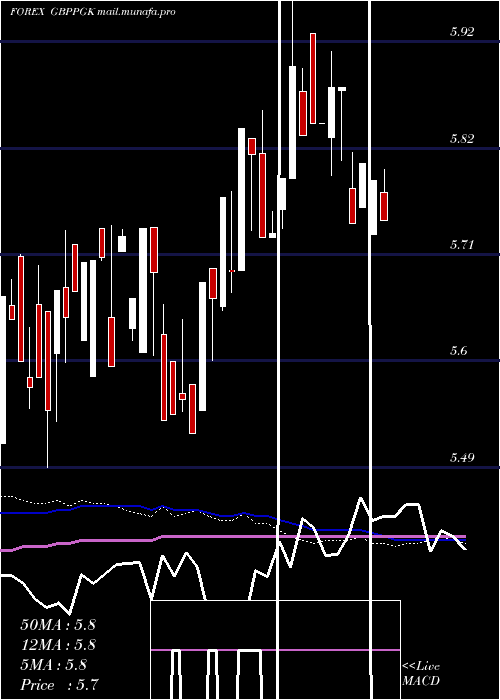Click the 5.82 price axis label
The width and height of the screenshot is (500, 700).
tap(462, 138)
